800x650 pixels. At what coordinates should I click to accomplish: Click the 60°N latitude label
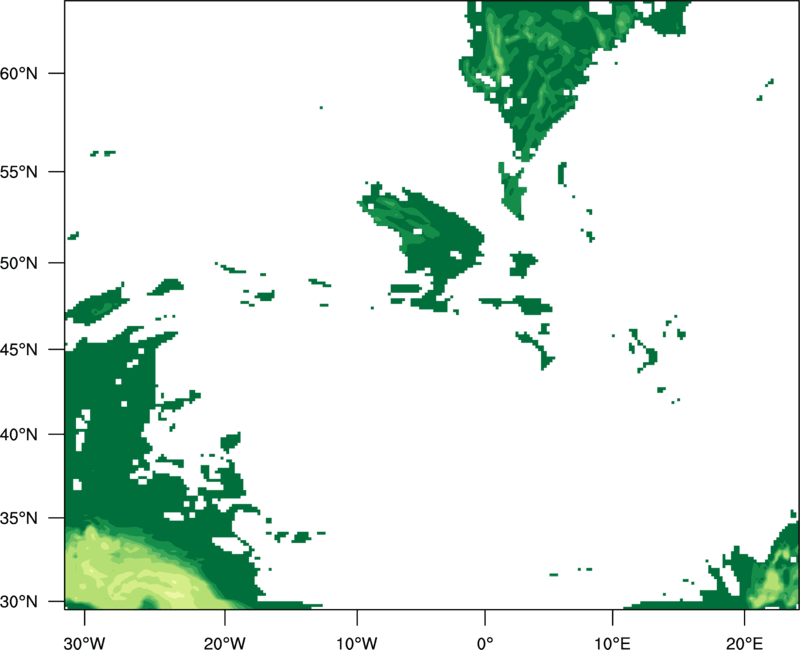tap(19, 73)
